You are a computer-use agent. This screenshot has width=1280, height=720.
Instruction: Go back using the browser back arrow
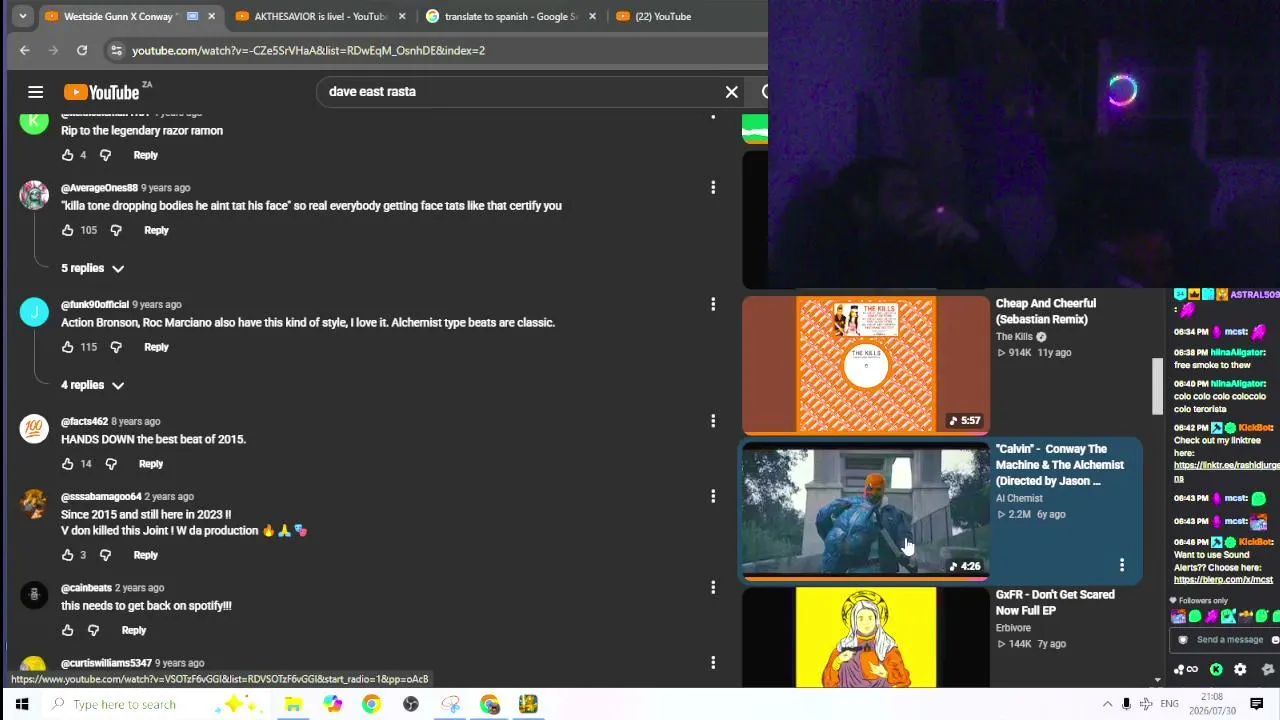[25, 50]
